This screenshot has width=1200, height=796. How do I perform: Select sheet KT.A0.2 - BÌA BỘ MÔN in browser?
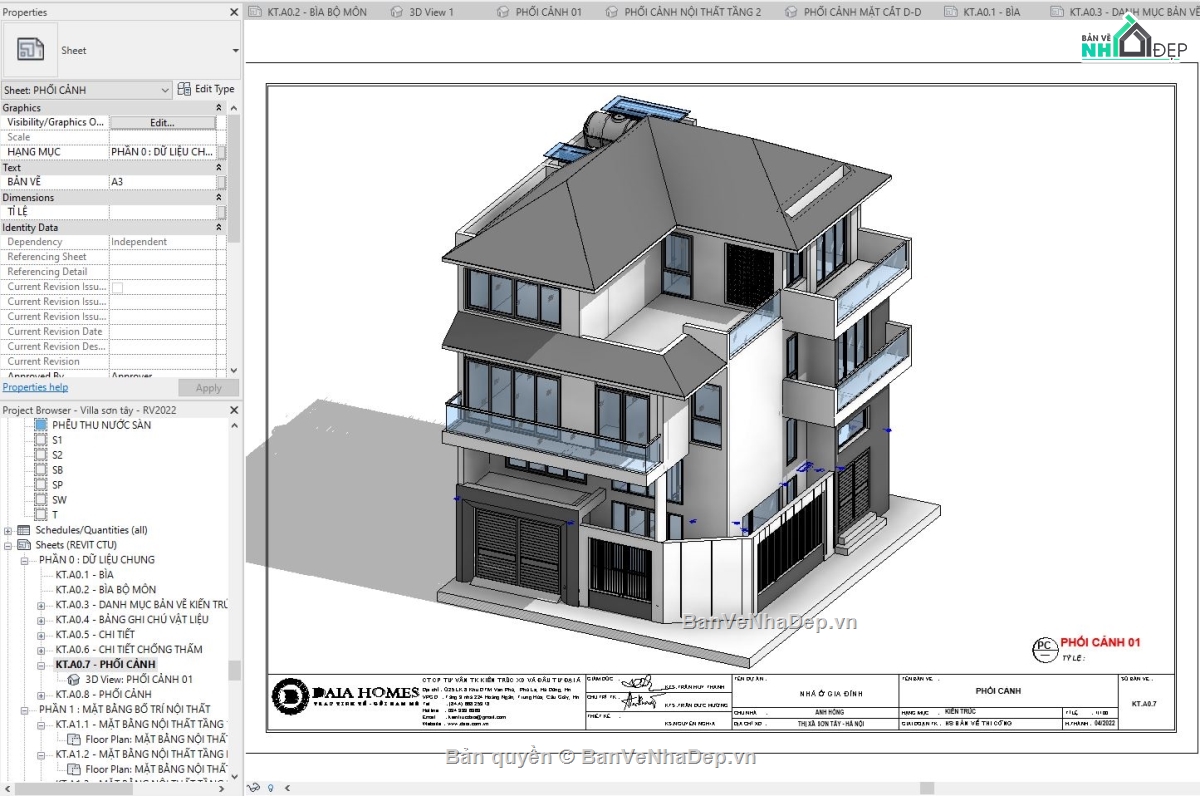coord(105,590)
